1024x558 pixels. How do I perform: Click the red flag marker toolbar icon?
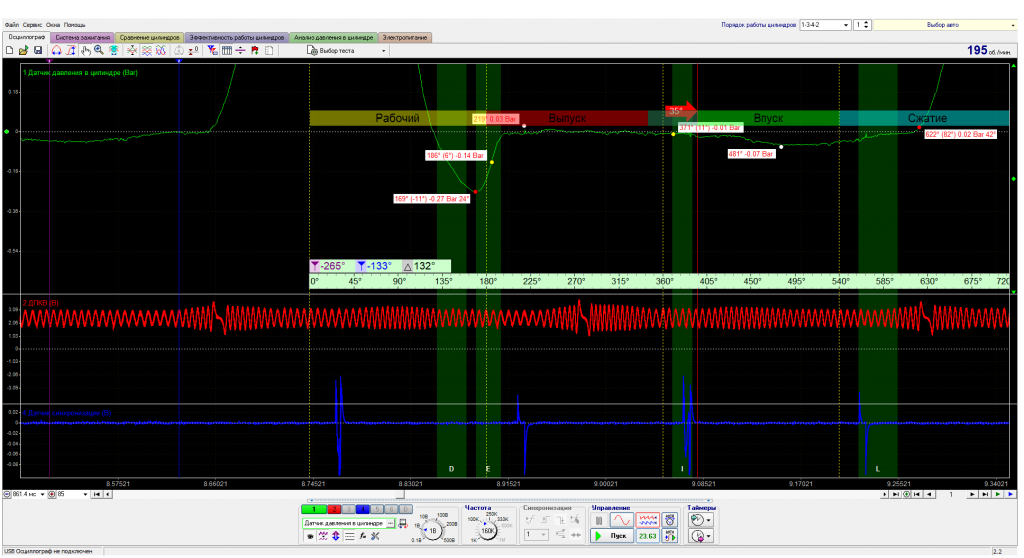[255, 50]
